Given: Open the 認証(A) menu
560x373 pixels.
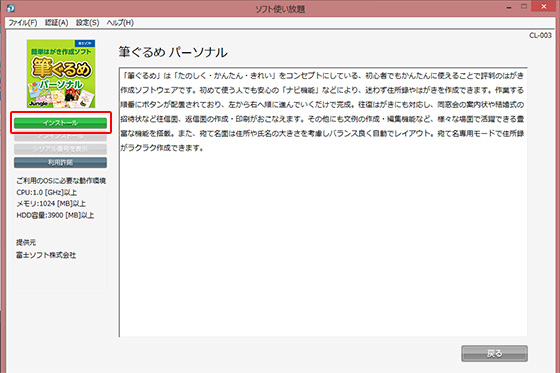Looking at the screenshot, I should [x=56, y=23].
